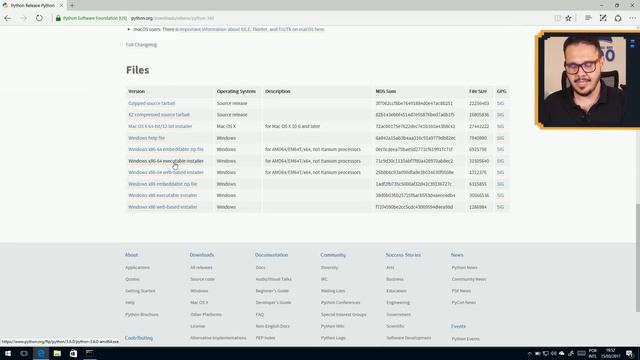Go back using the browser back arrow

(x=8, y=18)
